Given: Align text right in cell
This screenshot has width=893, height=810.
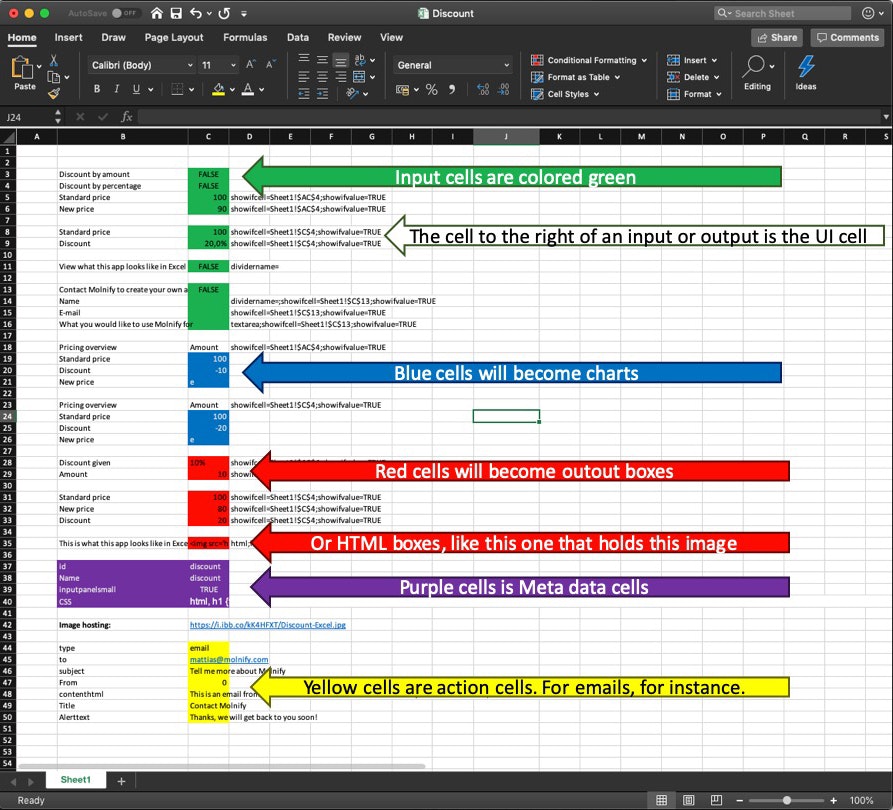Looking at the screenshot, I should pyautogui.click(x=341, y=76).
